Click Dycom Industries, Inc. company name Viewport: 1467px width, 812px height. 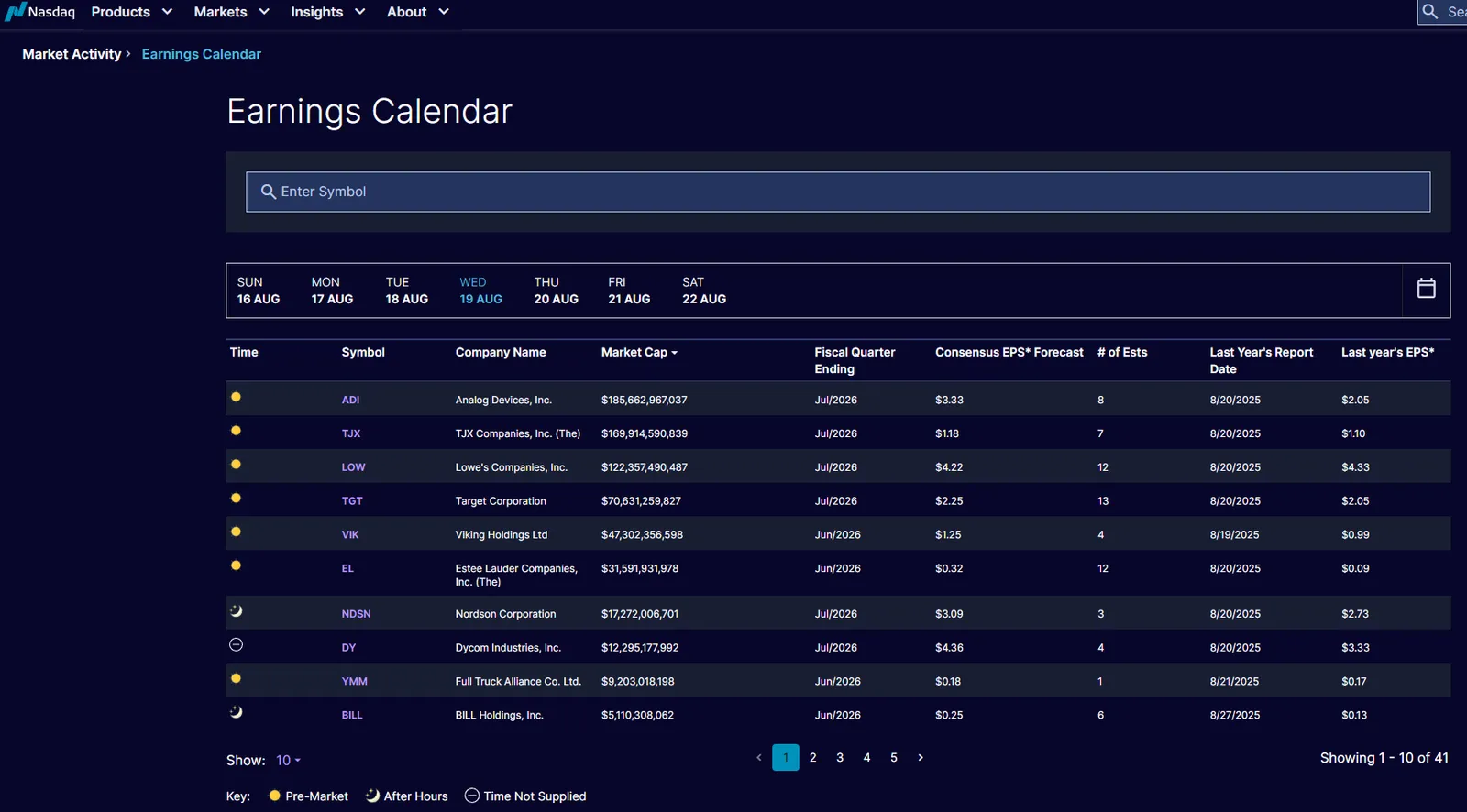coord(508,648)
